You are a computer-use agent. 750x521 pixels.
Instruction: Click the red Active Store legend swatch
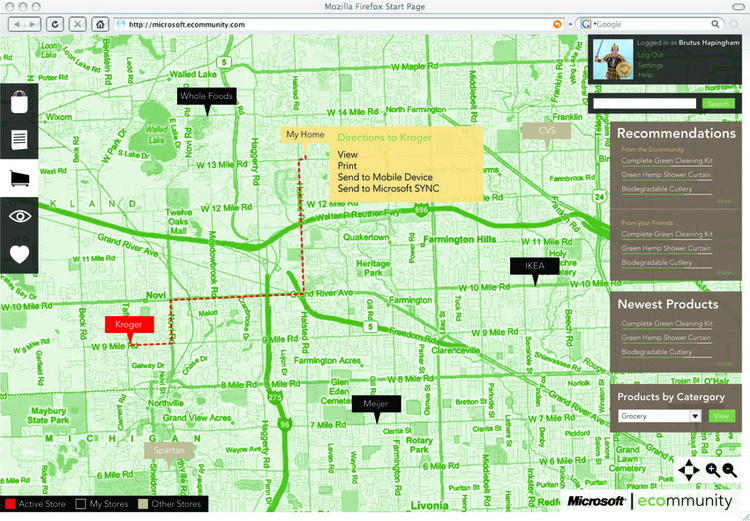pyautogui.click(x=10, y=504)
